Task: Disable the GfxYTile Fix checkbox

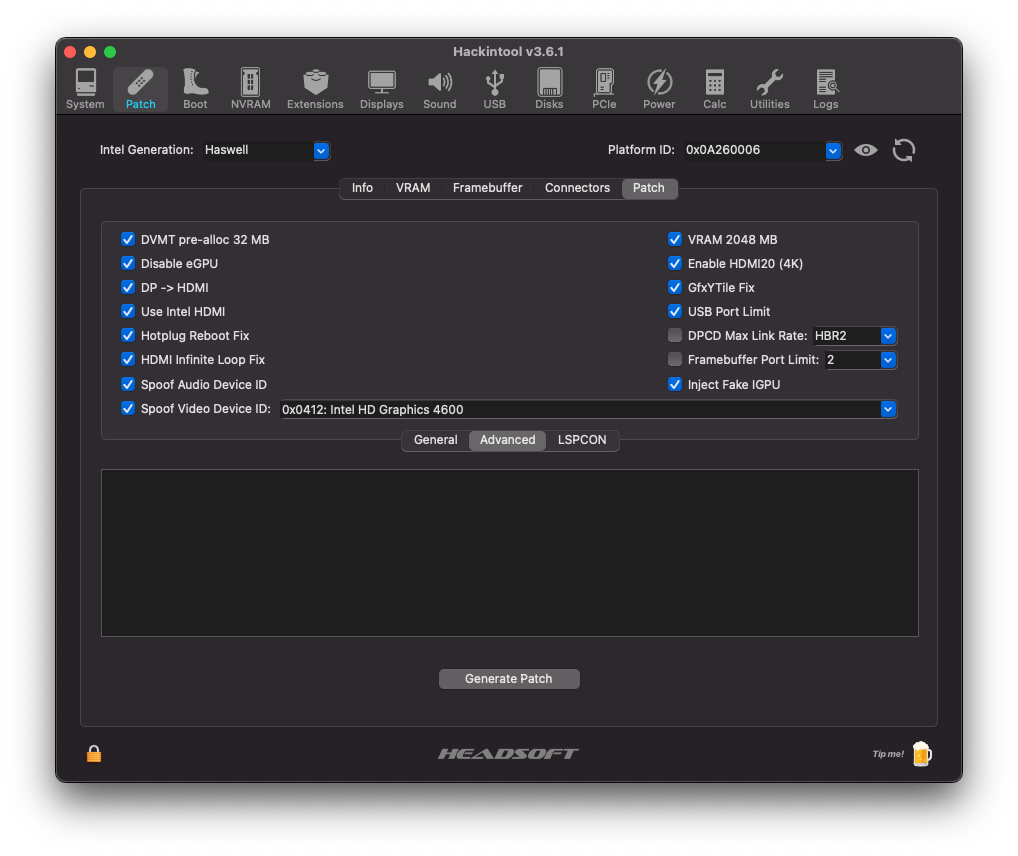Action: click(x=675, y=288)
